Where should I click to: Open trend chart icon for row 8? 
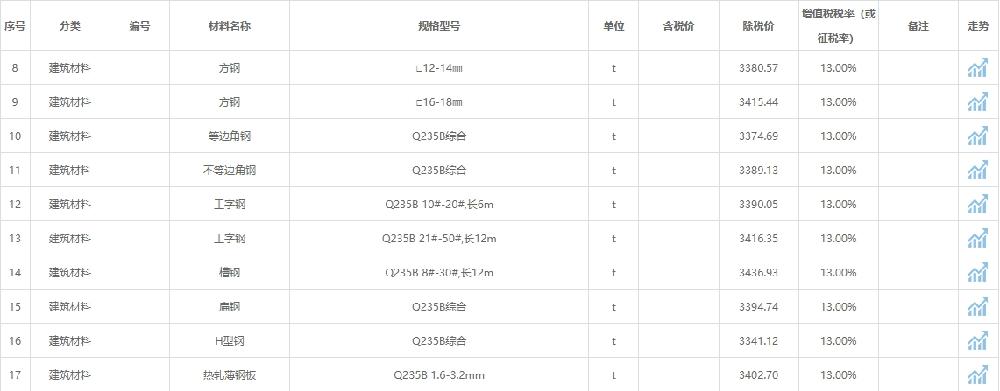click(x=977, y=68)
